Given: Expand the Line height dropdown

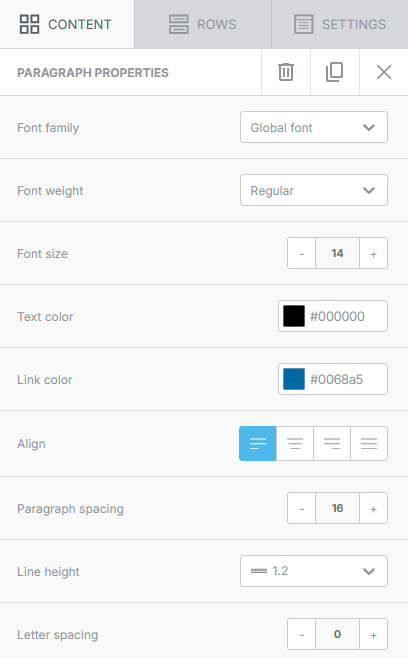Looking at the screenshot, I should (x=314, y=571).
